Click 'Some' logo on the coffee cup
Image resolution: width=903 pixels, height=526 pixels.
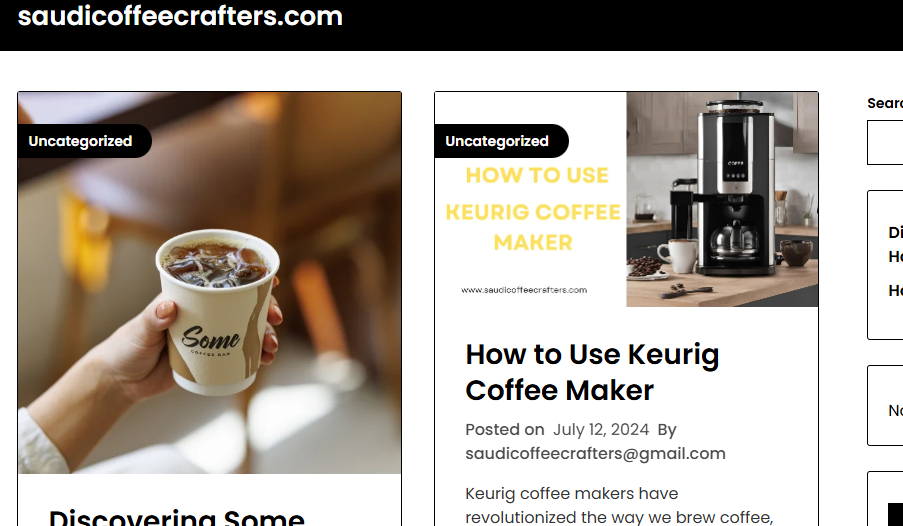click(x=211, y=339)
